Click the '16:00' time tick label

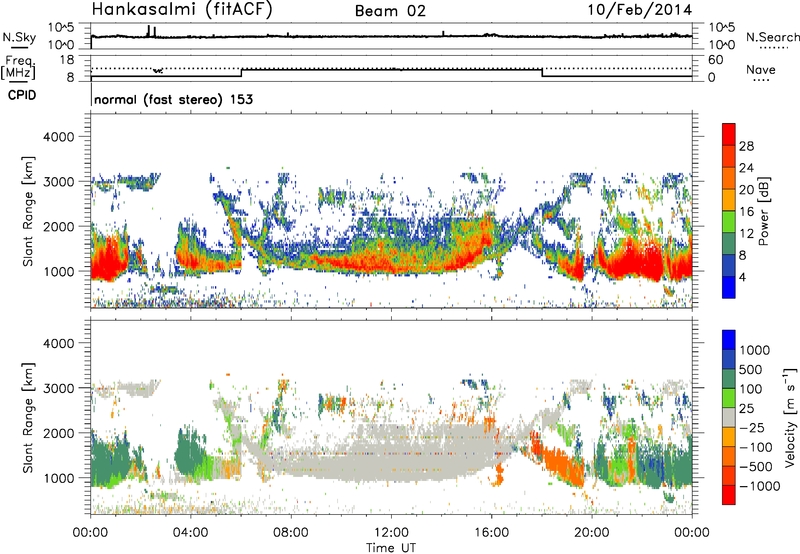point(491,533)
